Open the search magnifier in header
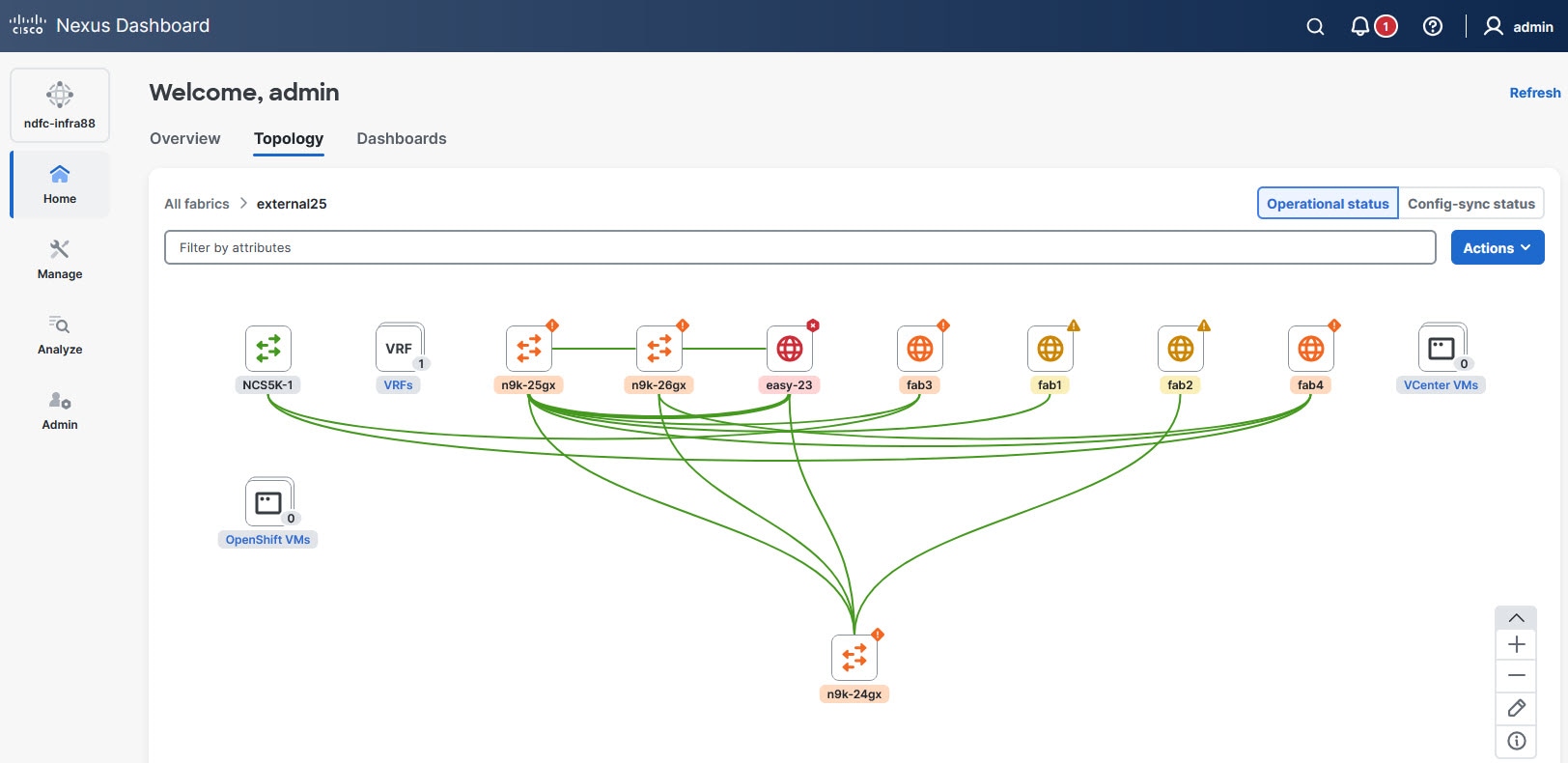1568x763 pixels. tap(1315, 26)
